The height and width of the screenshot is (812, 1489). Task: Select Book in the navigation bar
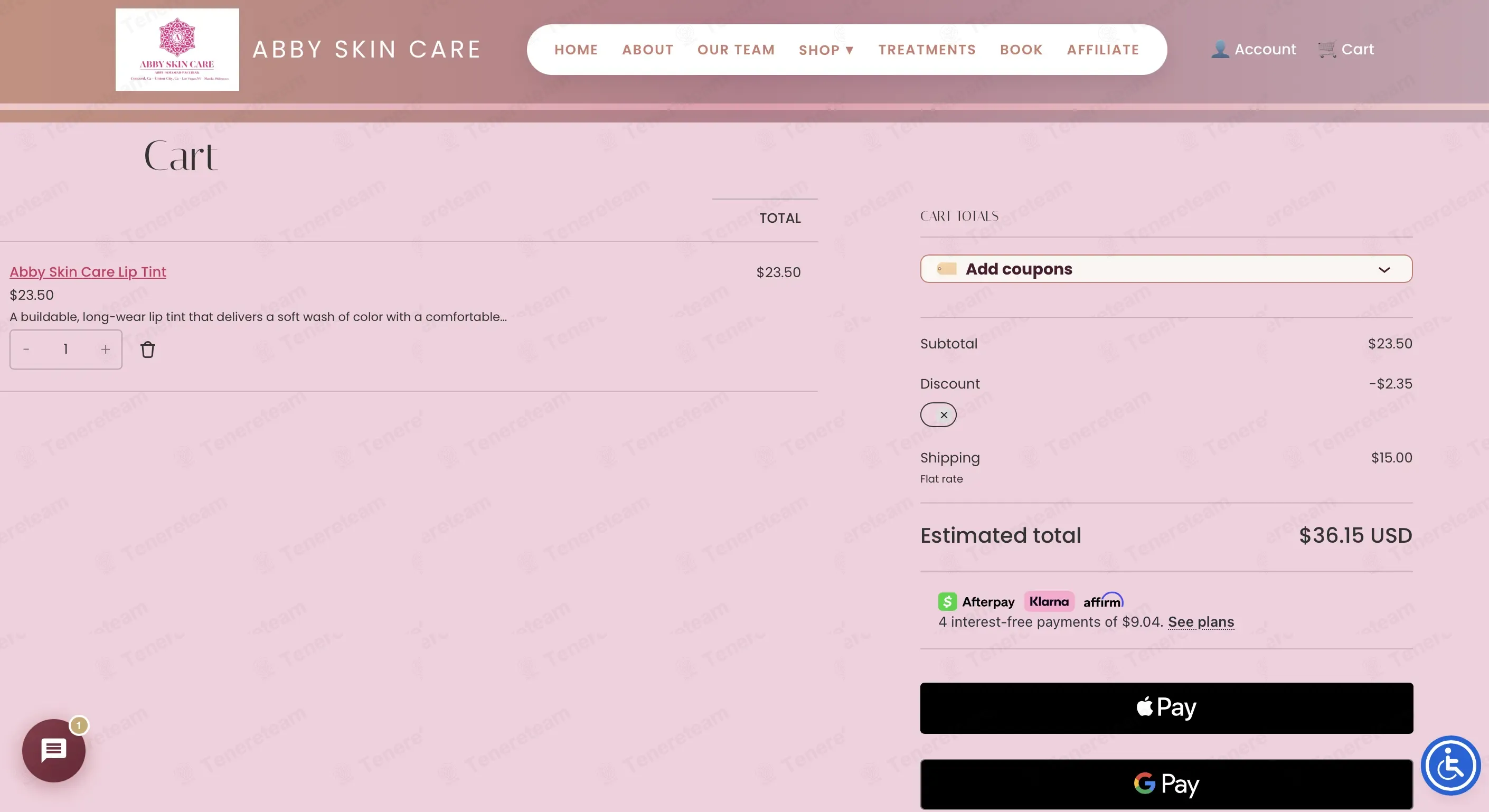click(x=1021, y=50)
